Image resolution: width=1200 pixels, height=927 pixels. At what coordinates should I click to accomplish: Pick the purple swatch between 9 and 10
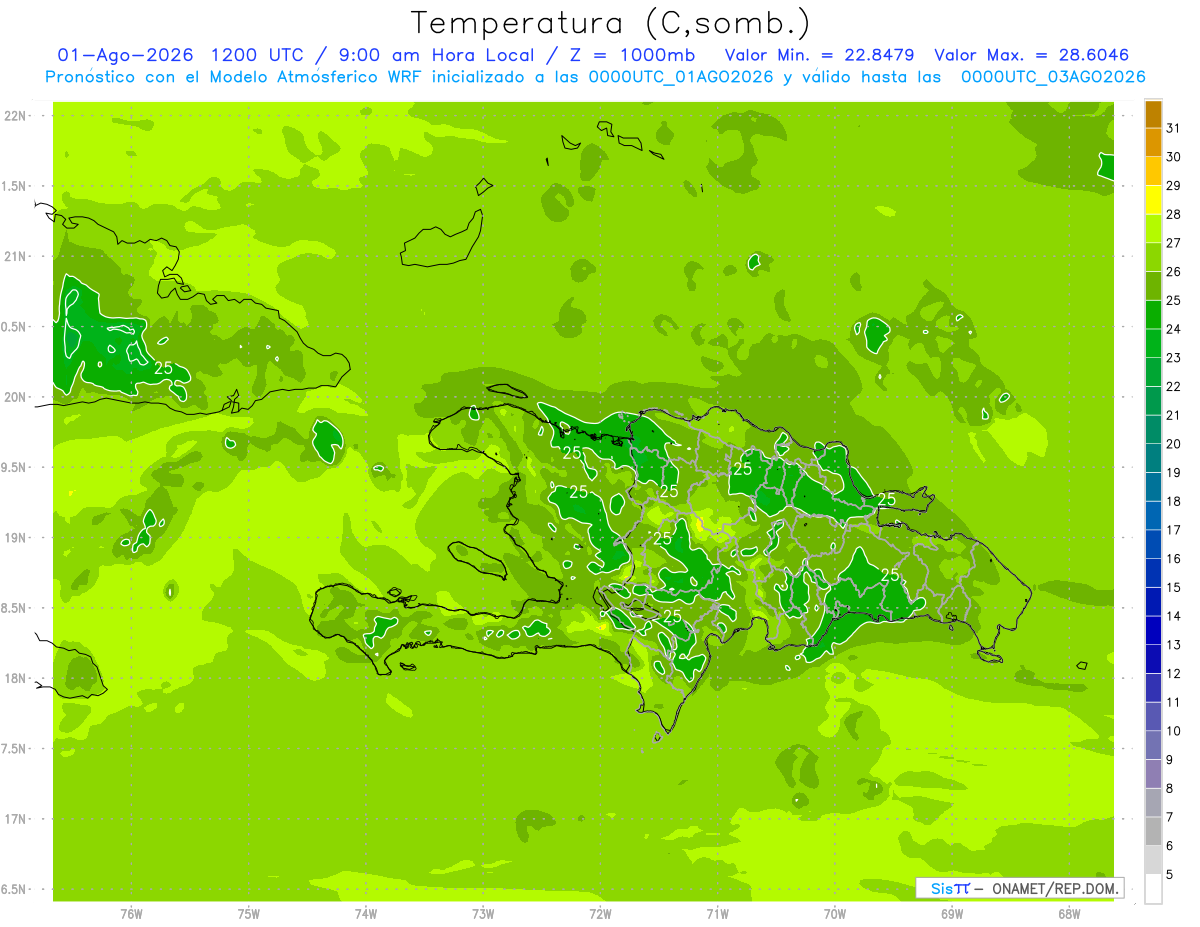(x=1153, y=745)
